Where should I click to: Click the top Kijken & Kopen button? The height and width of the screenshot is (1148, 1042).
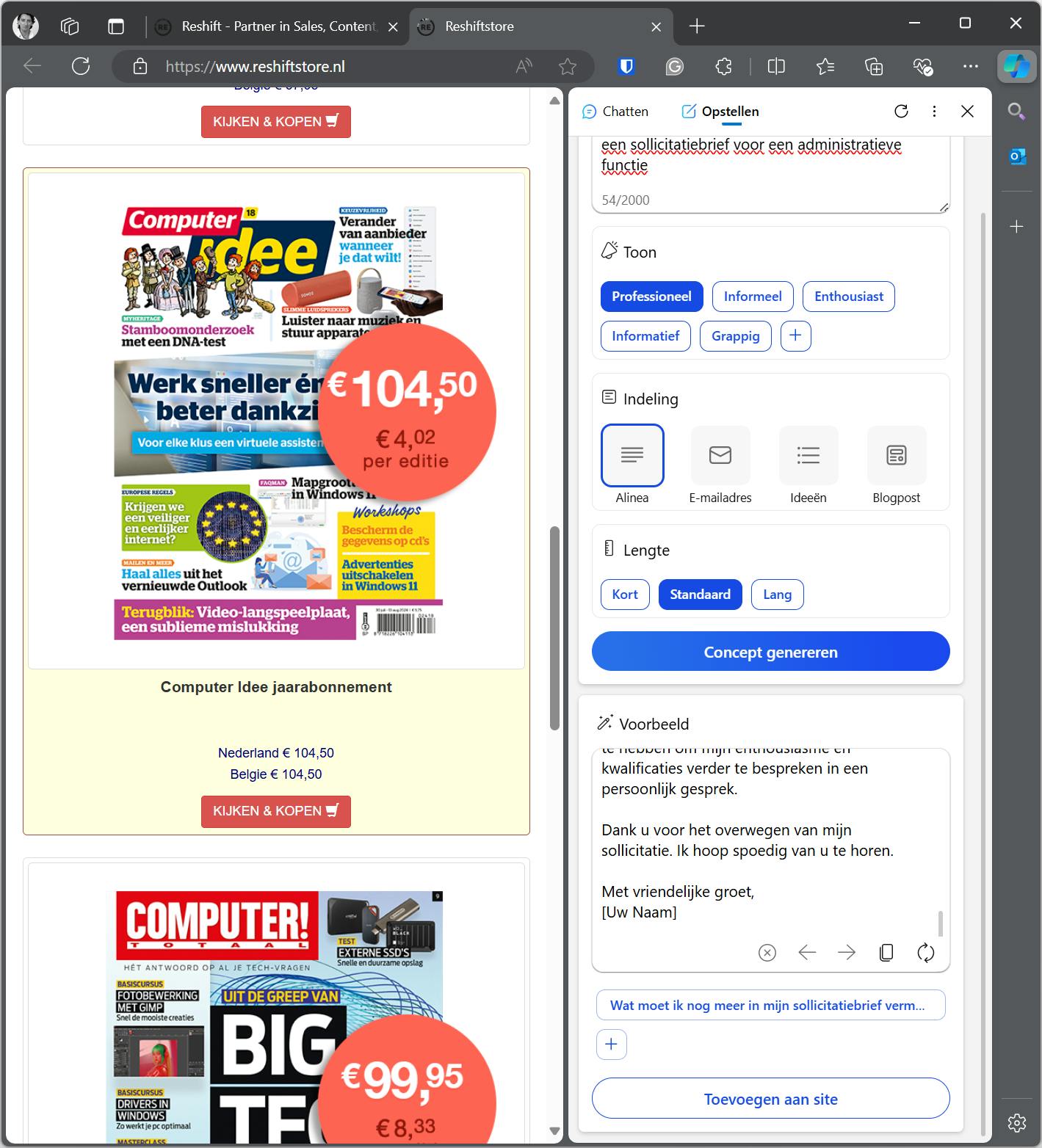[276, 122]
